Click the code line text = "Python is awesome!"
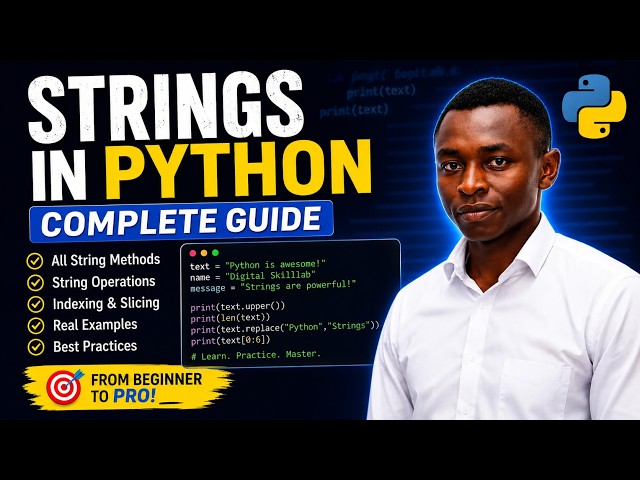 (x=258, y=266)
